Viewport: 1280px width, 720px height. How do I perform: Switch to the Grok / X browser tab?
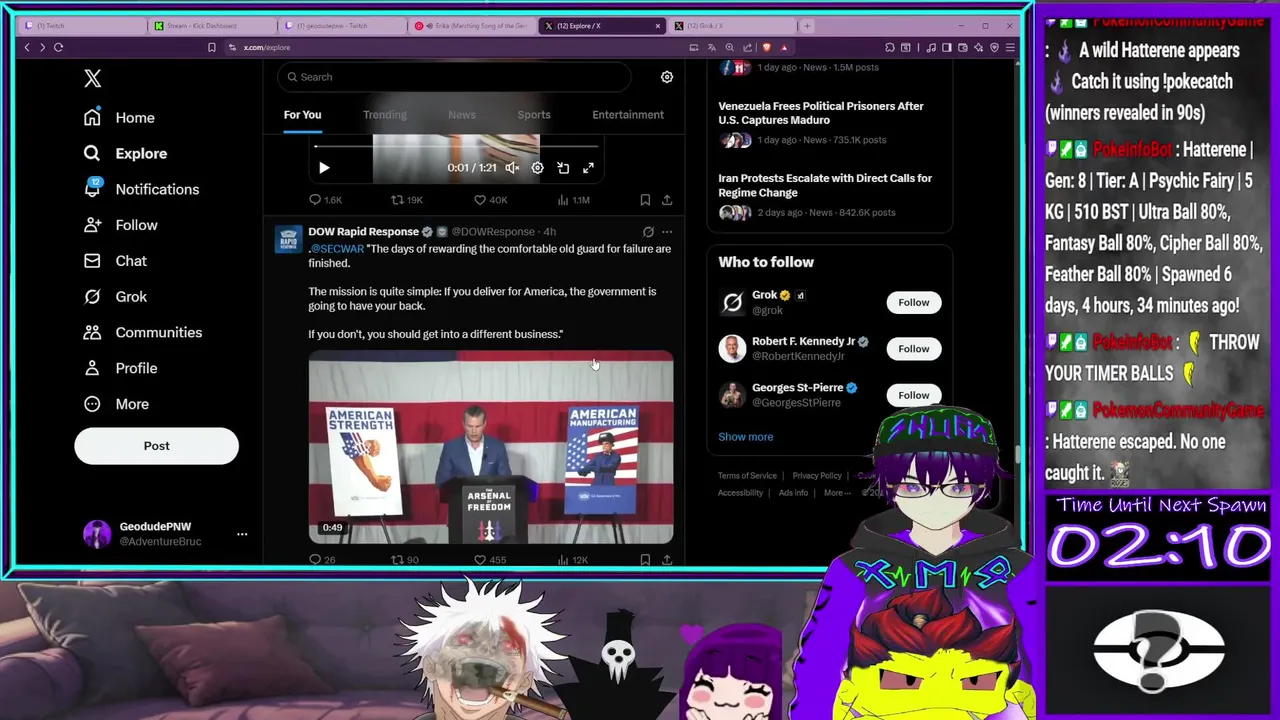(x=733, y=26)
